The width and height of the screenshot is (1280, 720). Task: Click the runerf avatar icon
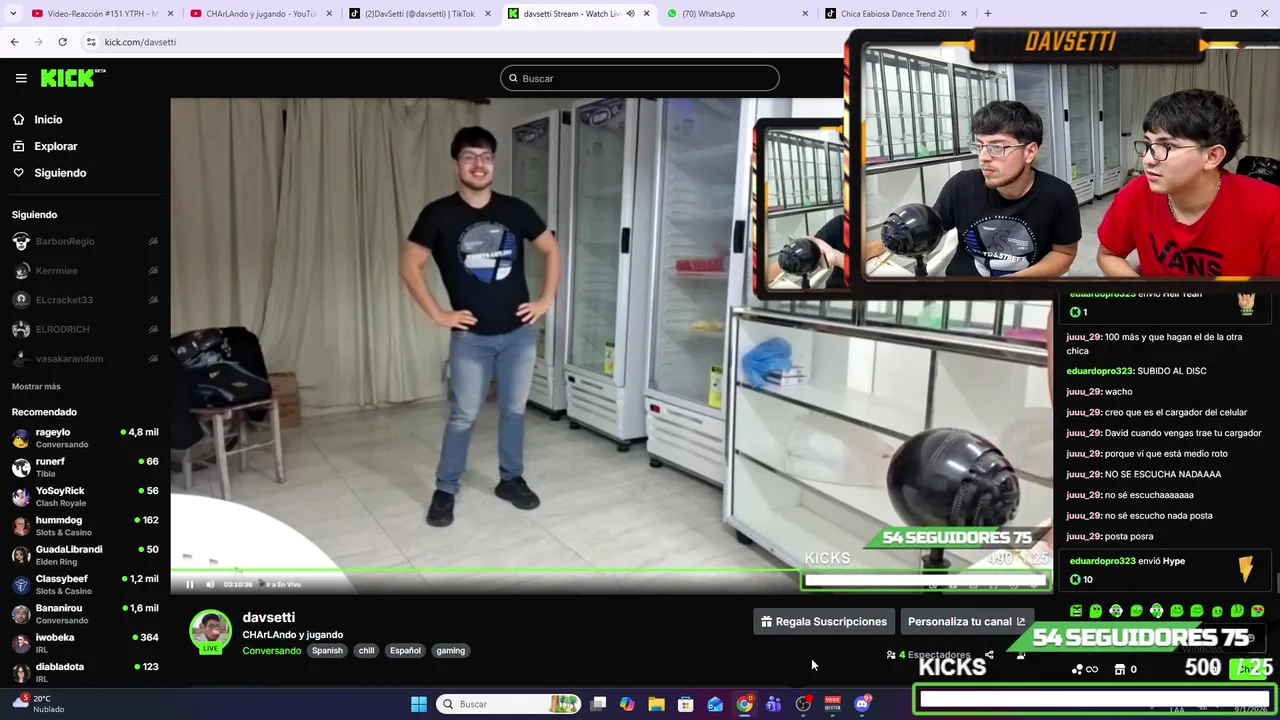[x=21, y=467]
